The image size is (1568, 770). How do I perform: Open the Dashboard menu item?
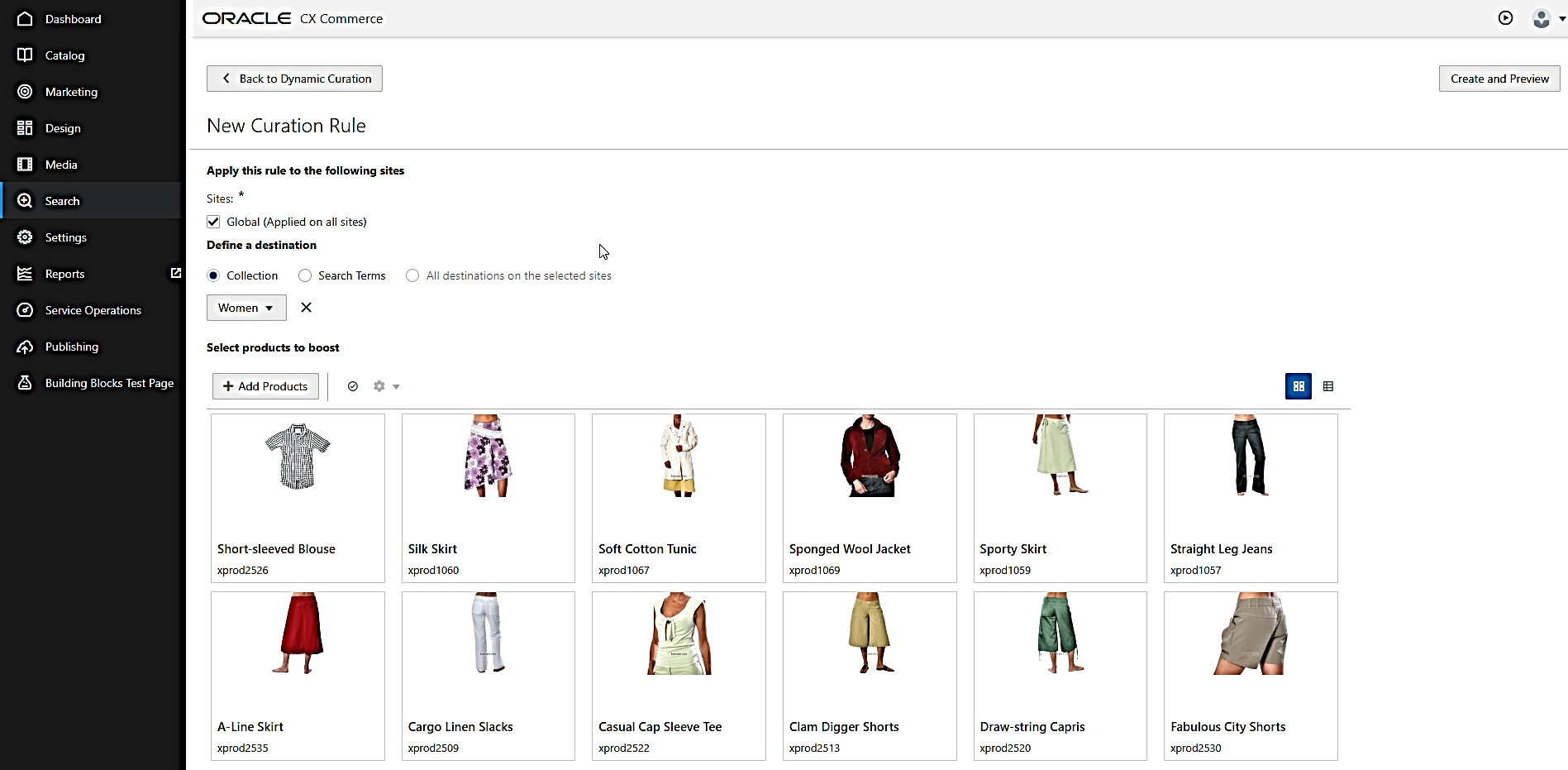coord(74,19)
